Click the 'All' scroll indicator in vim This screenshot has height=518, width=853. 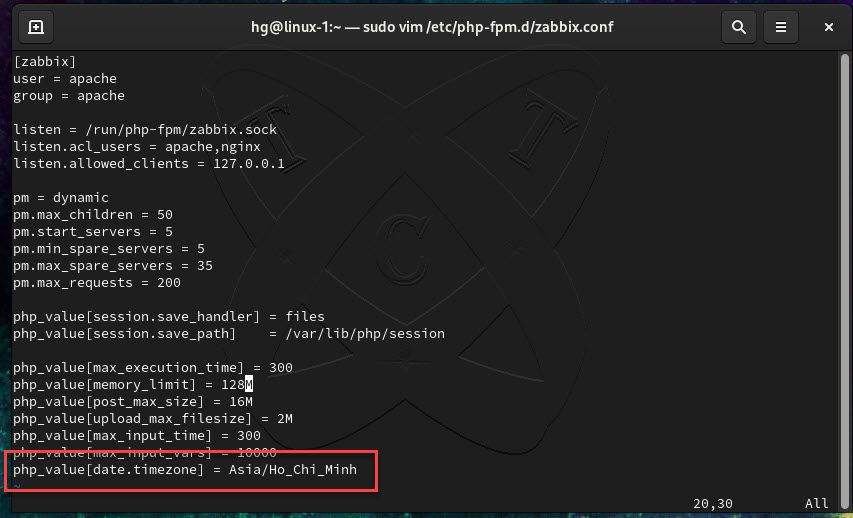click(817, 504)
